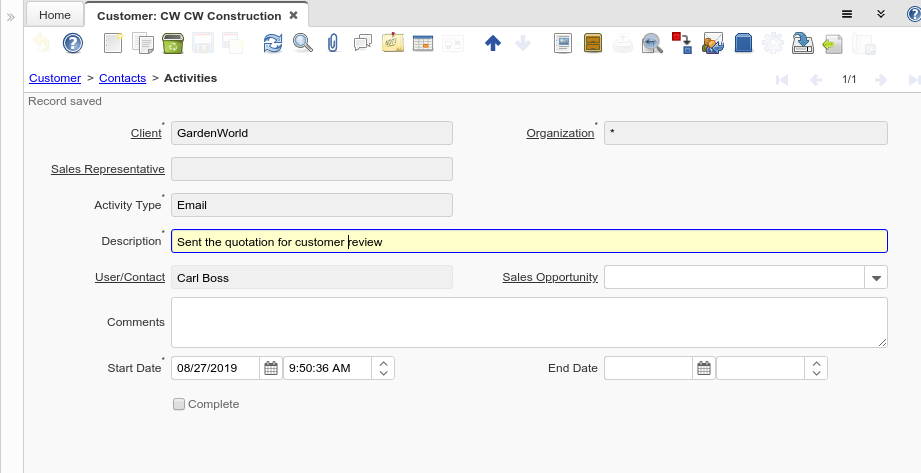Click the Parent Record up arrow
Screen dimensions: 921x473
tap(492, 43)
